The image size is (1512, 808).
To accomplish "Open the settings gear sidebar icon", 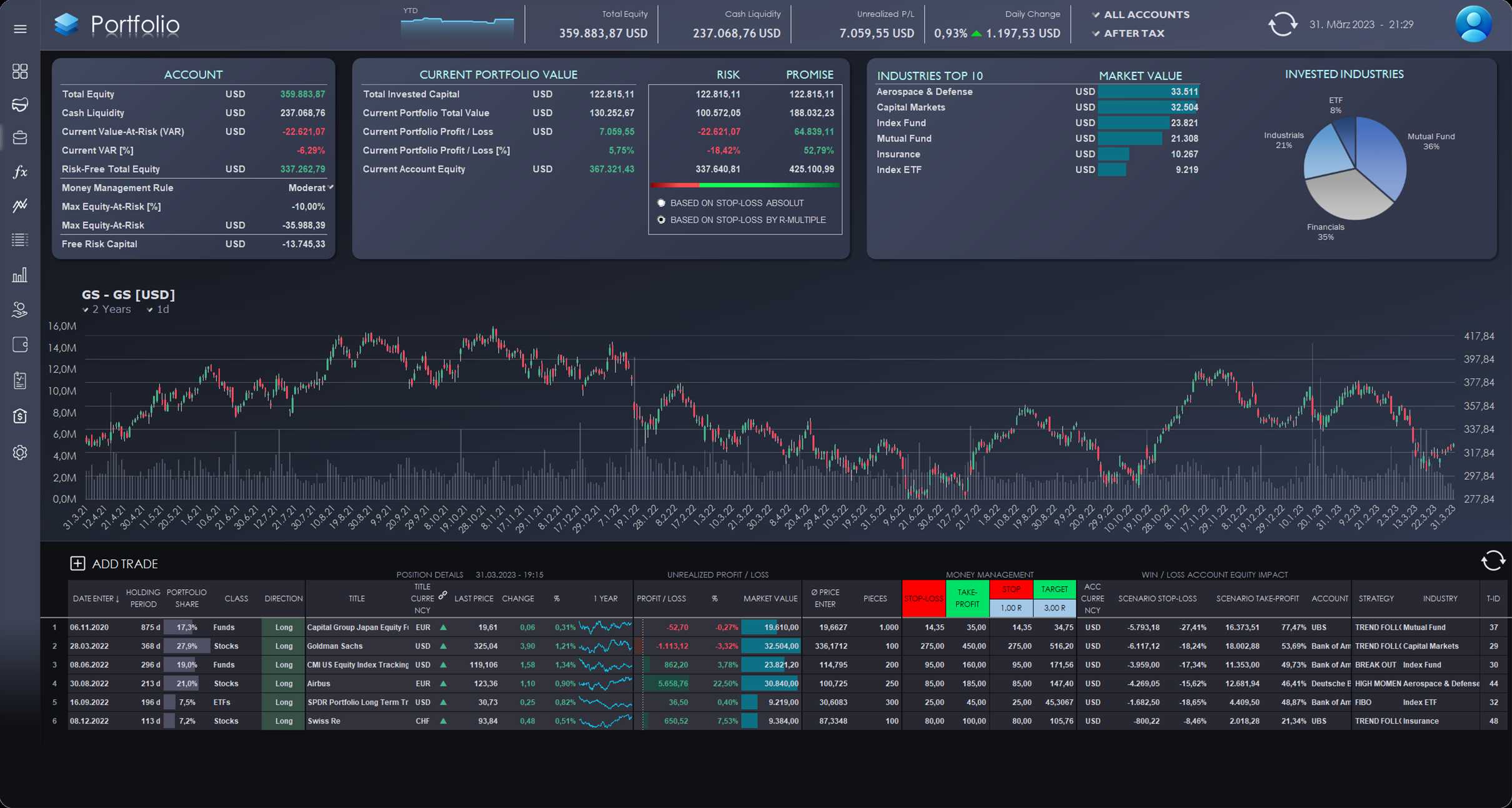I will (20, 452).
